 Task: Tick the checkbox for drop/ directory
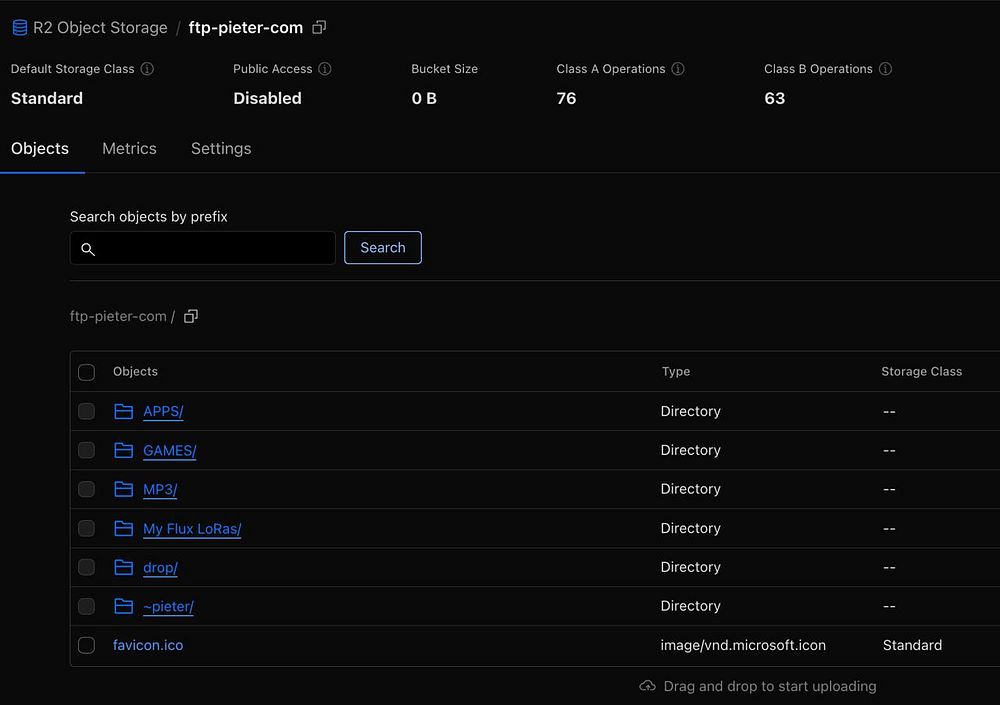pyautogui.click(x=87, y=567)
